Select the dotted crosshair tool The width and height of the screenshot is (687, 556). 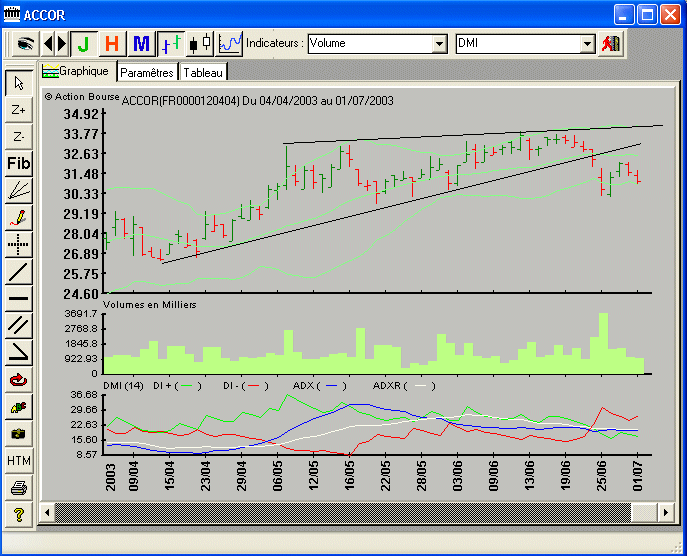pyautogui.click(x=18, y=244)
